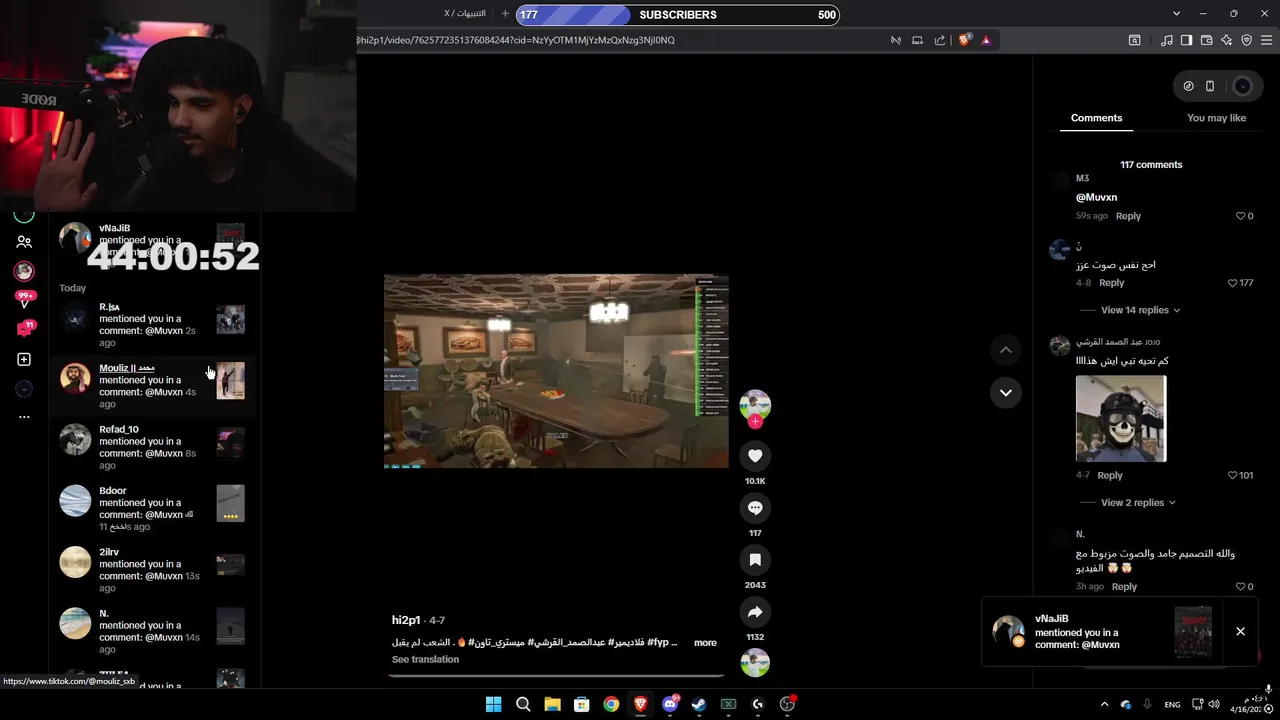1280x720 pixels.
Task: Open Discord from the taskbar
Action: click(x=670, y=704)
